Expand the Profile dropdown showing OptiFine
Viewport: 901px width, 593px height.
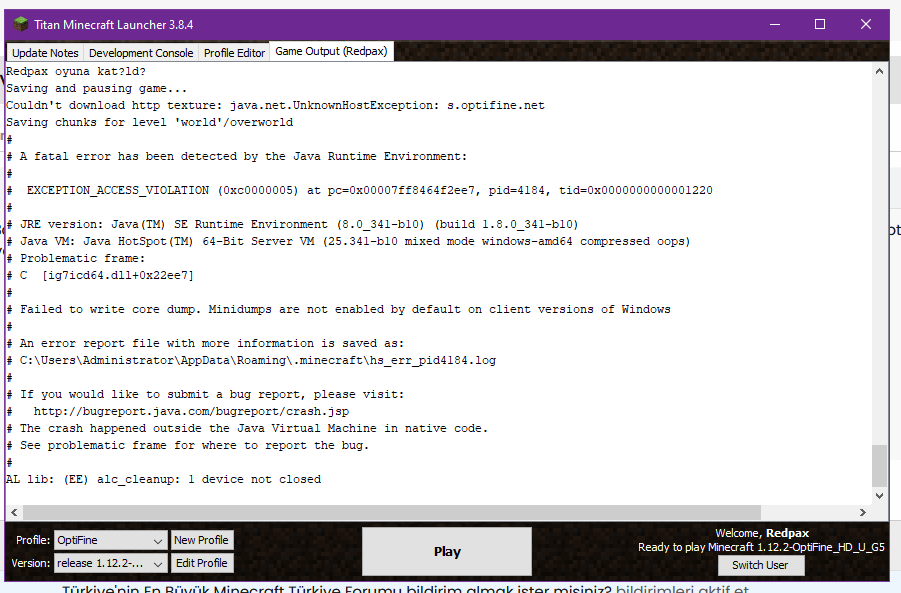click(x=110, y=540)
